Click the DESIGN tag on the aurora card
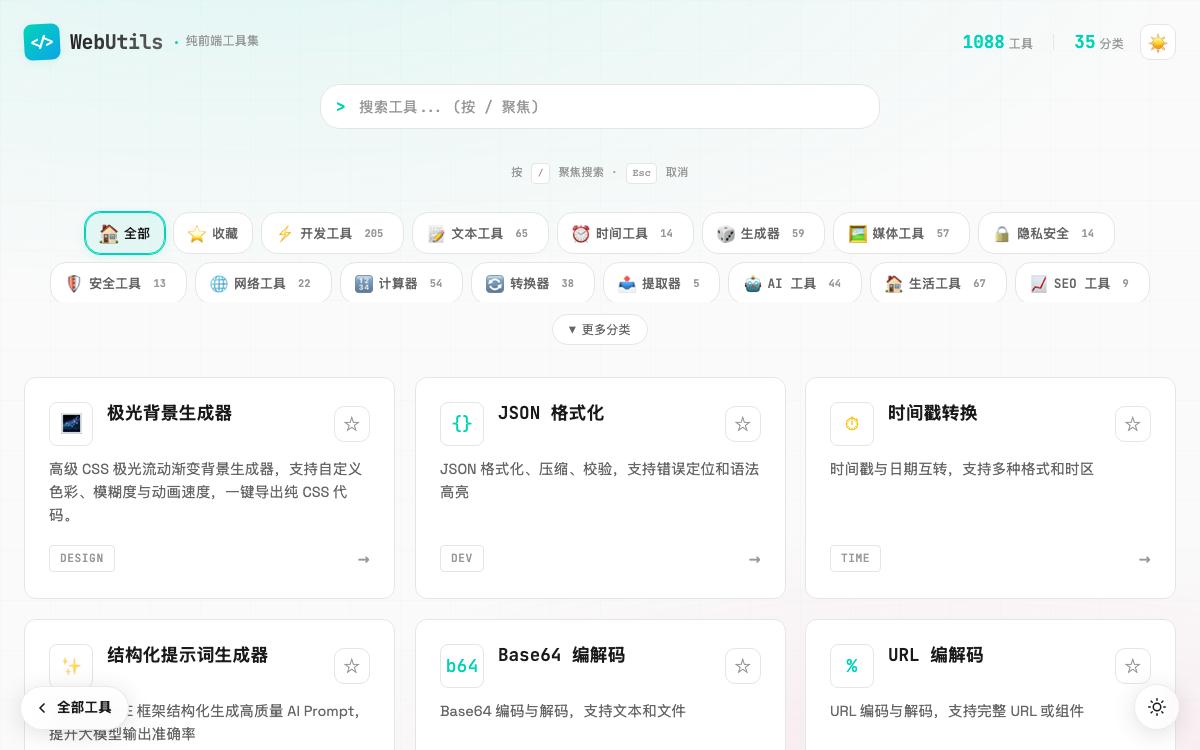 click(82, 558)
